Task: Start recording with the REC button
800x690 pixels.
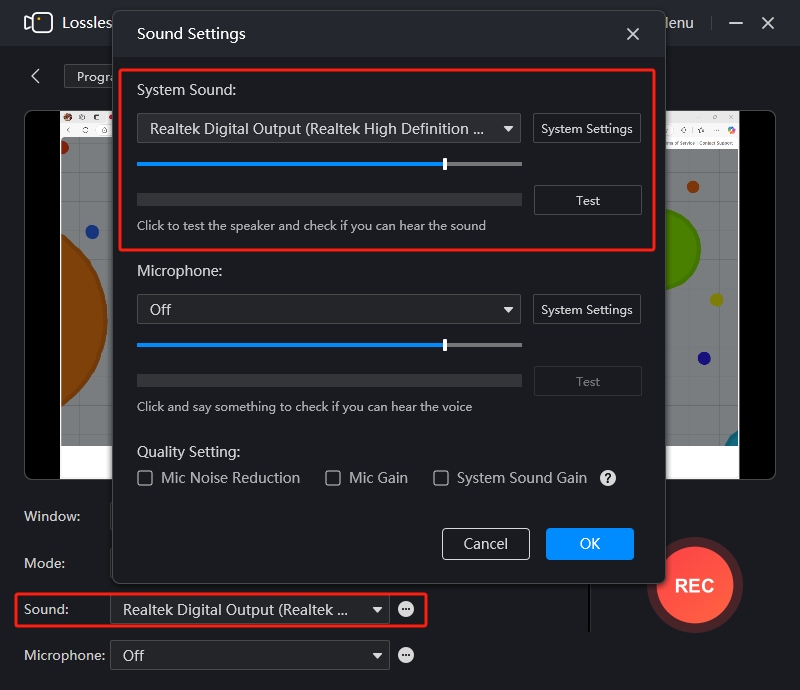Action: (695, 585)
